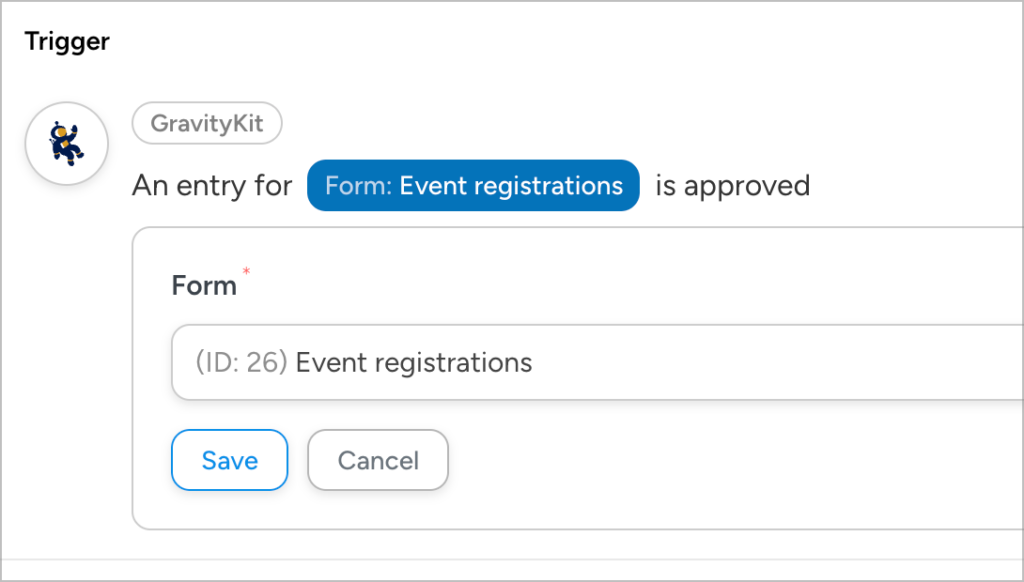Click the Form field label
This screenshot has width=1024, height=582.
(203, 284)
